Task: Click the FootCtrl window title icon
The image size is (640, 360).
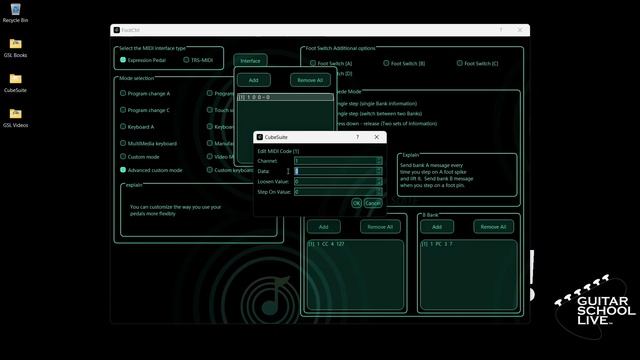Action: pyautogui.click(x=117, y=30)
